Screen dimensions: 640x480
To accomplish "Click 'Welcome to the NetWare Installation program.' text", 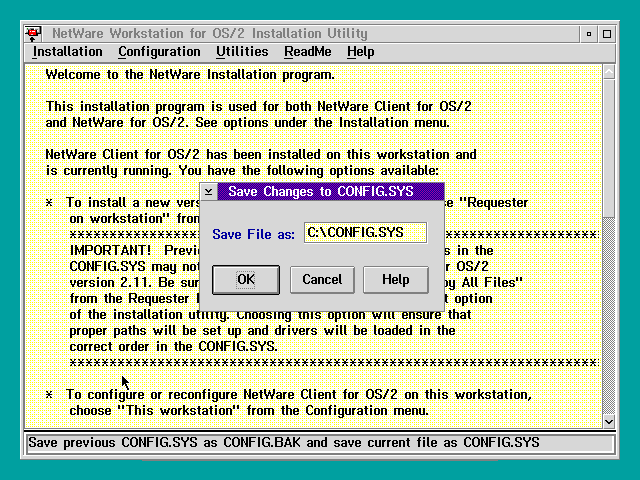I will tap(190, 75).
